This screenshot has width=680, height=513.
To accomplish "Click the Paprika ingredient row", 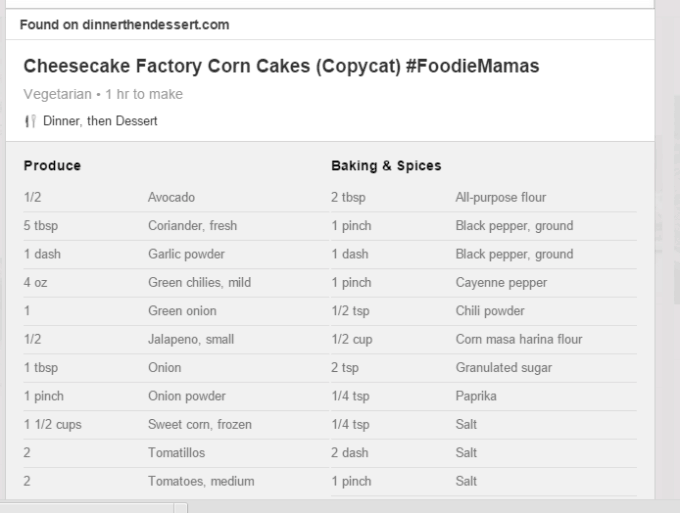I will coord(484,396).
